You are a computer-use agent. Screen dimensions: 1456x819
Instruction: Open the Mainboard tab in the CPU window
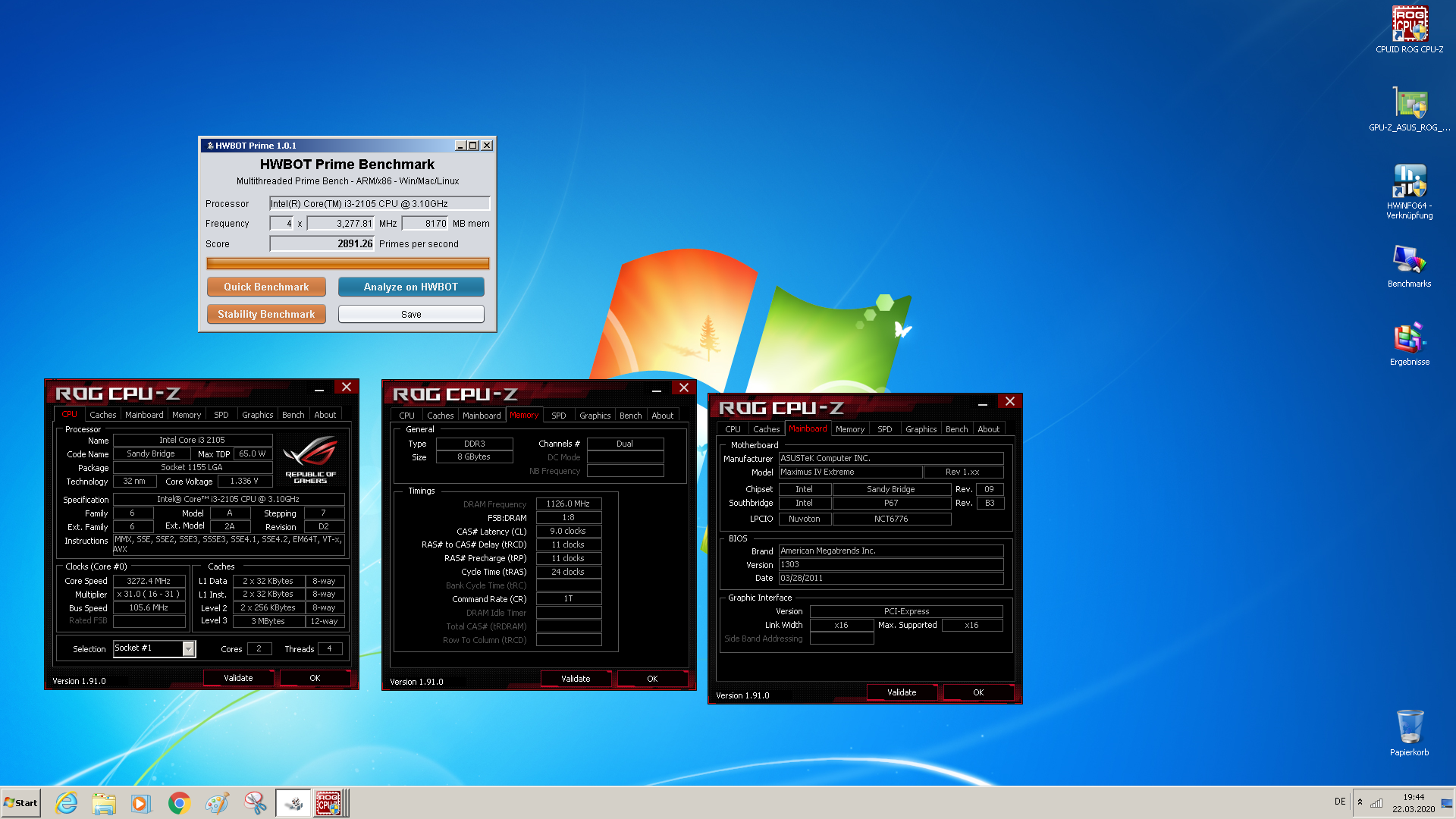(144, 415)
